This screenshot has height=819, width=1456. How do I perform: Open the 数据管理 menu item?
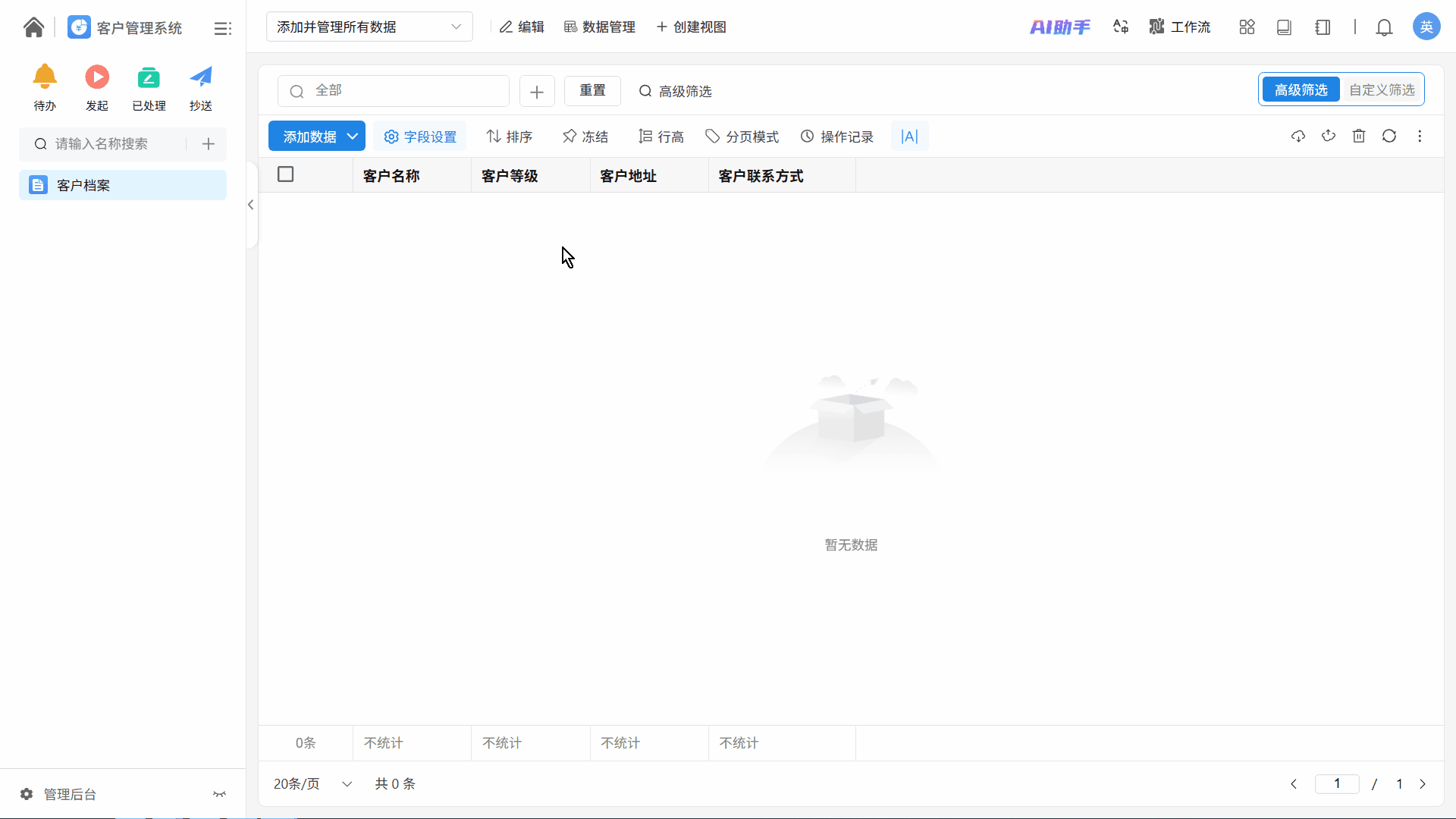tap(600, 27)
